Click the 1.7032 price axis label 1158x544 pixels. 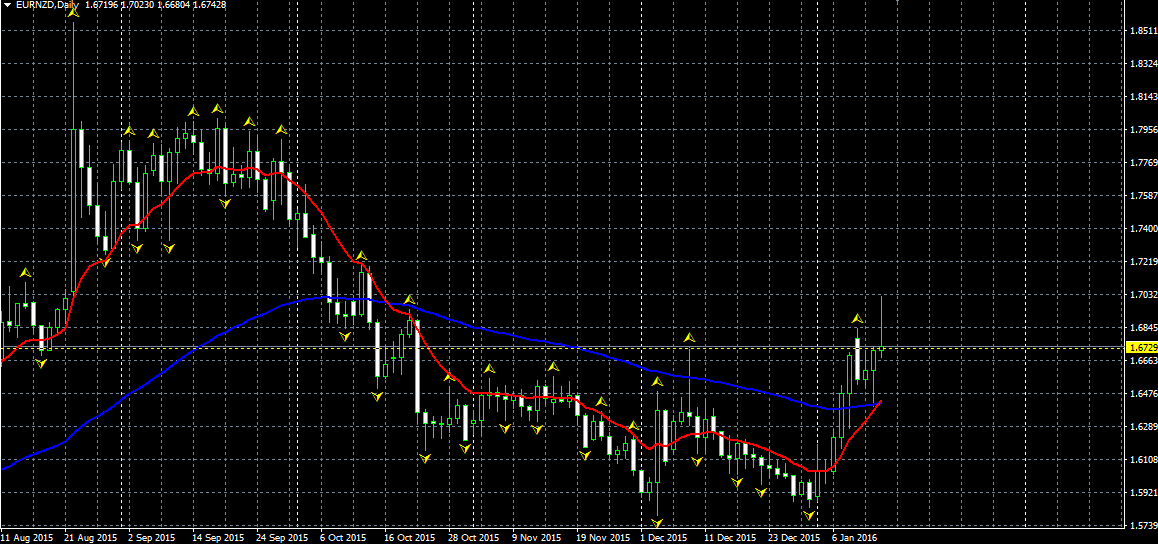click(1142, 295)
